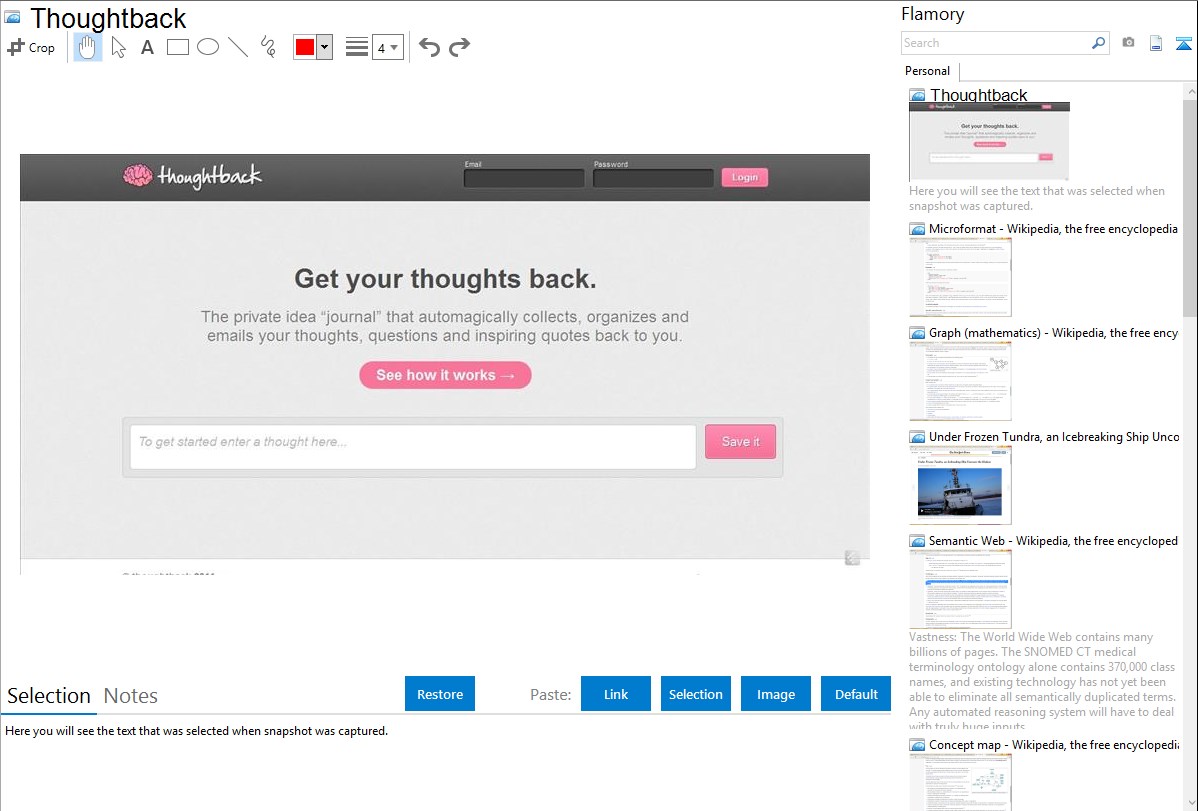Click the Under Frozen Tundra title text

tap(1054, 436)
